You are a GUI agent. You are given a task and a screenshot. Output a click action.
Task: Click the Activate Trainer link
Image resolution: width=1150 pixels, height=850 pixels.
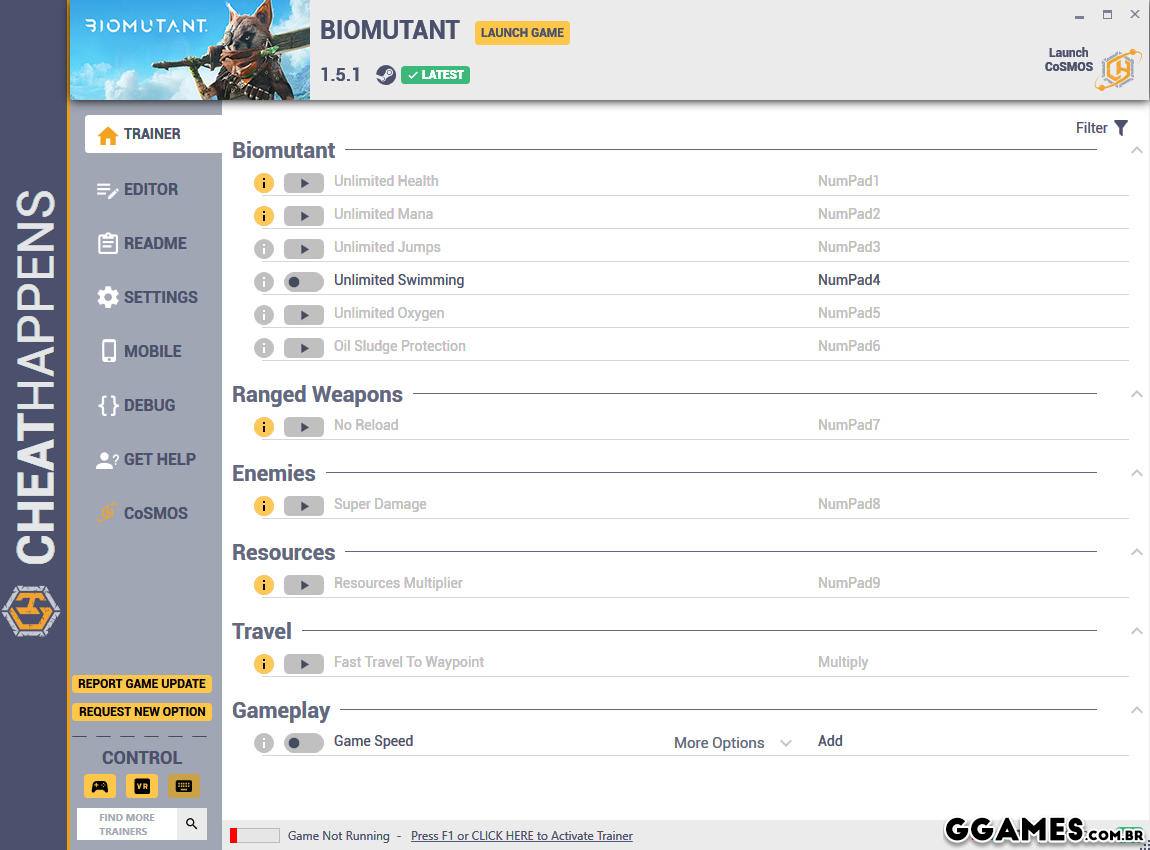[521, 836]
